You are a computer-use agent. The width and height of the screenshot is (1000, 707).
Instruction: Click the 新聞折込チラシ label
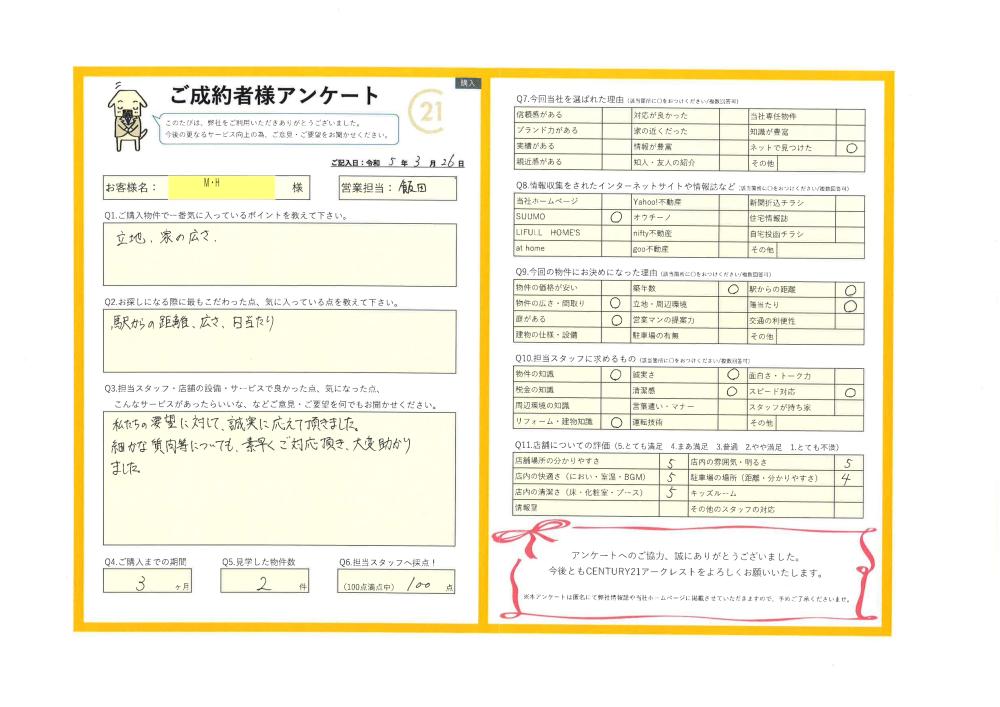[x=776, y=203]
